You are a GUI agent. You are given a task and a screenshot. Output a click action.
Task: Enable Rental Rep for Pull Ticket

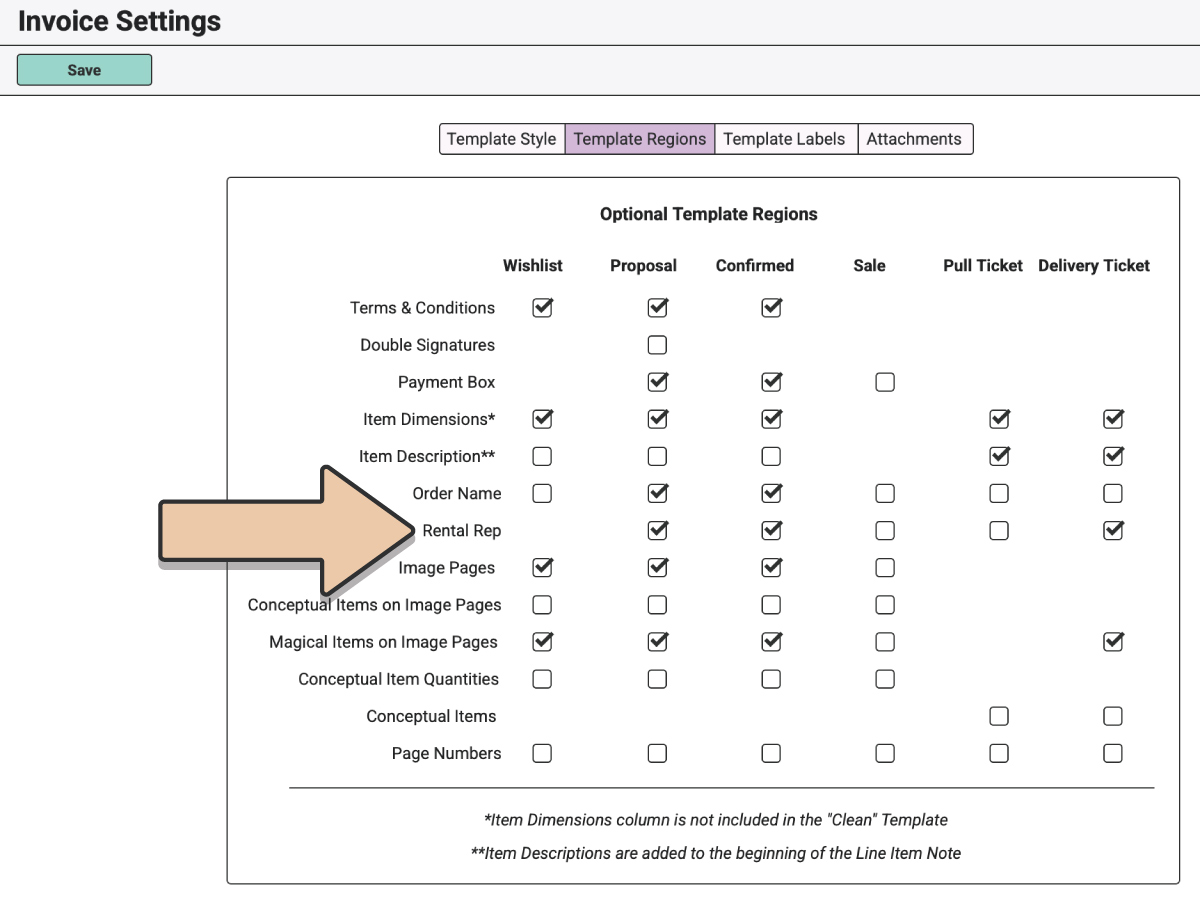pyautogui.click(x=999, y=530)
